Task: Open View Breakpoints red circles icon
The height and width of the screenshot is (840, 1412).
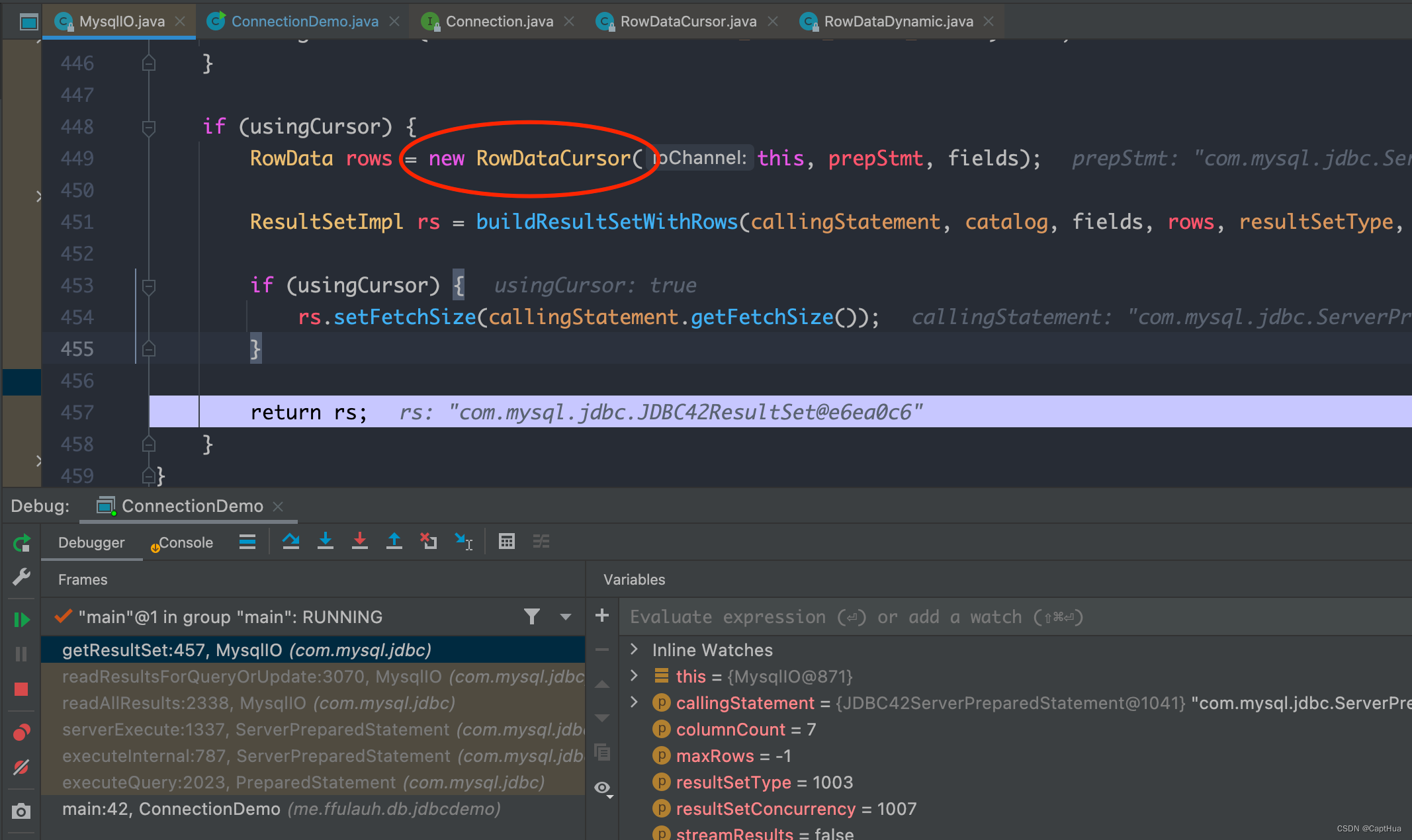Action: click(x=21, y=732)
